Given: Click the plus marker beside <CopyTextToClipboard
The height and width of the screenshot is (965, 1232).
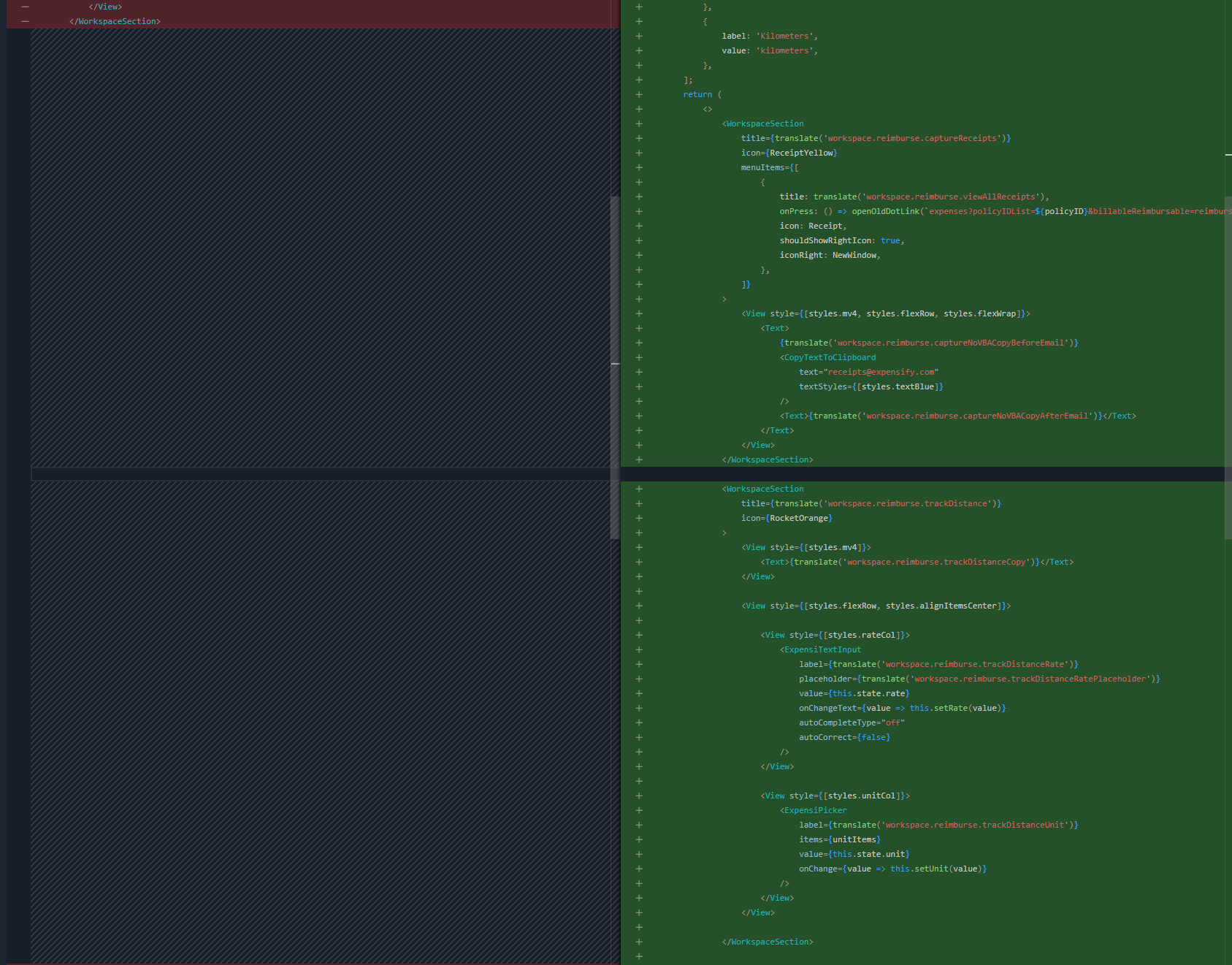Looking at the screenshot, I should pyautogui.click(x=639, y=357).
